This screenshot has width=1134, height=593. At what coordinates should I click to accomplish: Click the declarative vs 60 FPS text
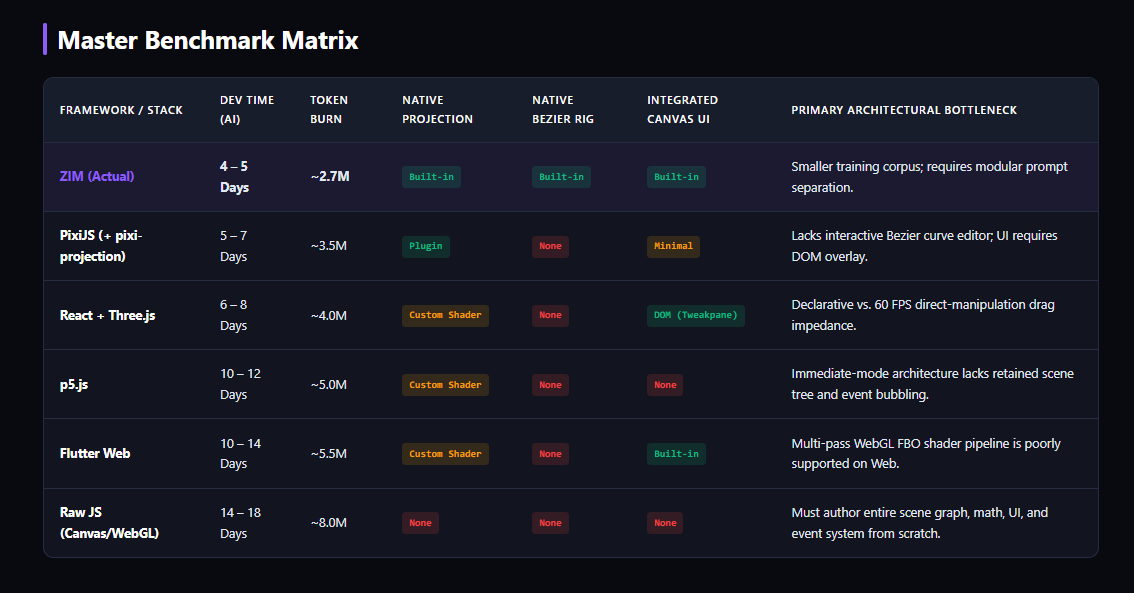pyautogui.click(x=923, y=315)
